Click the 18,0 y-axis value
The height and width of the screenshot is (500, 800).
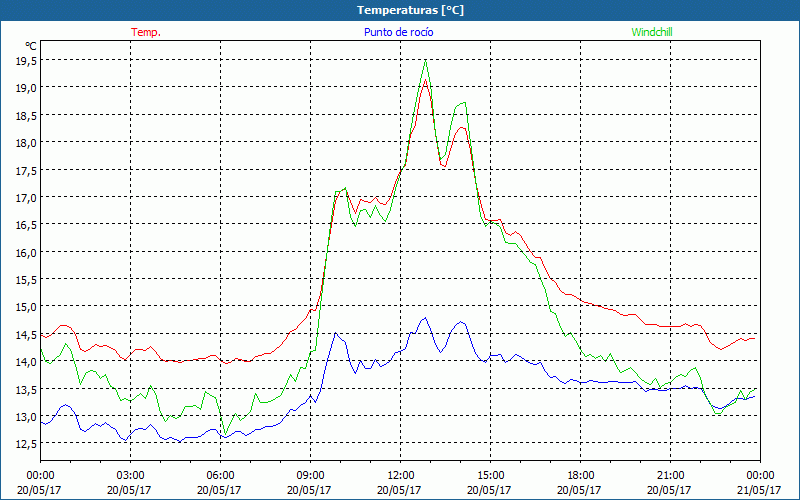coord(25,142)
